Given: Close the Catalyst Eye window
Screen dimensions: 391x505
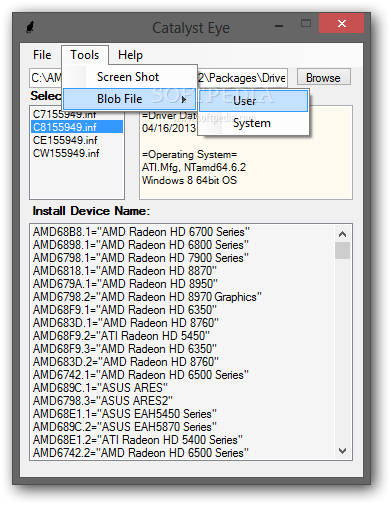Looking at the screenshot, I should 341,23.
